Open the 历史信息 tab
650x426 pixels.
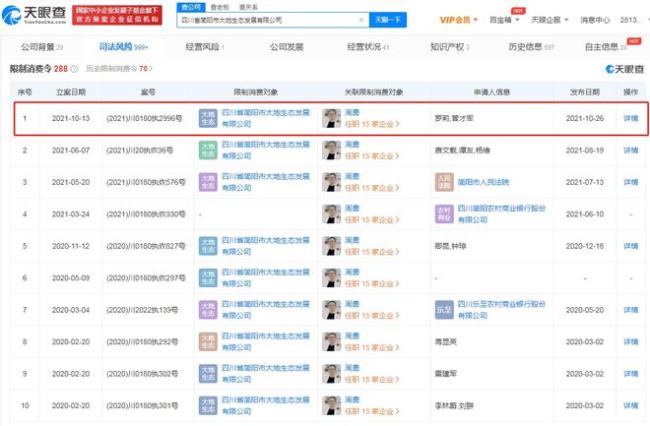(531, 47)
